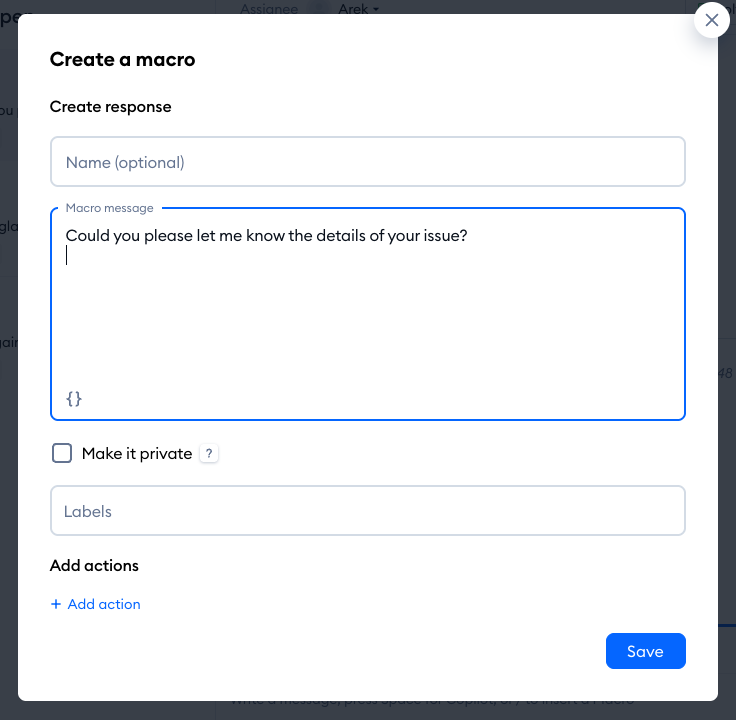Click the Create response subheading
This screenshot has width=736, height=720.
coord(110,107)
